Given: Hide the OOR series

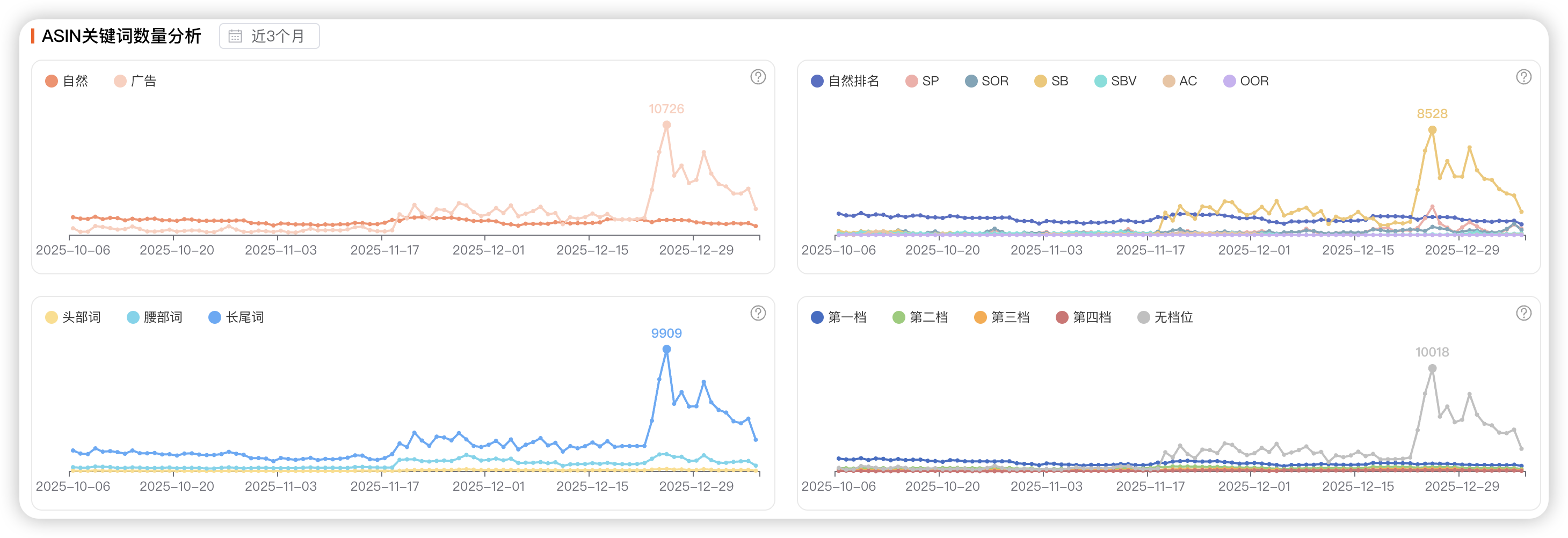Looking at the screenshot, I should pos(1246,81).
